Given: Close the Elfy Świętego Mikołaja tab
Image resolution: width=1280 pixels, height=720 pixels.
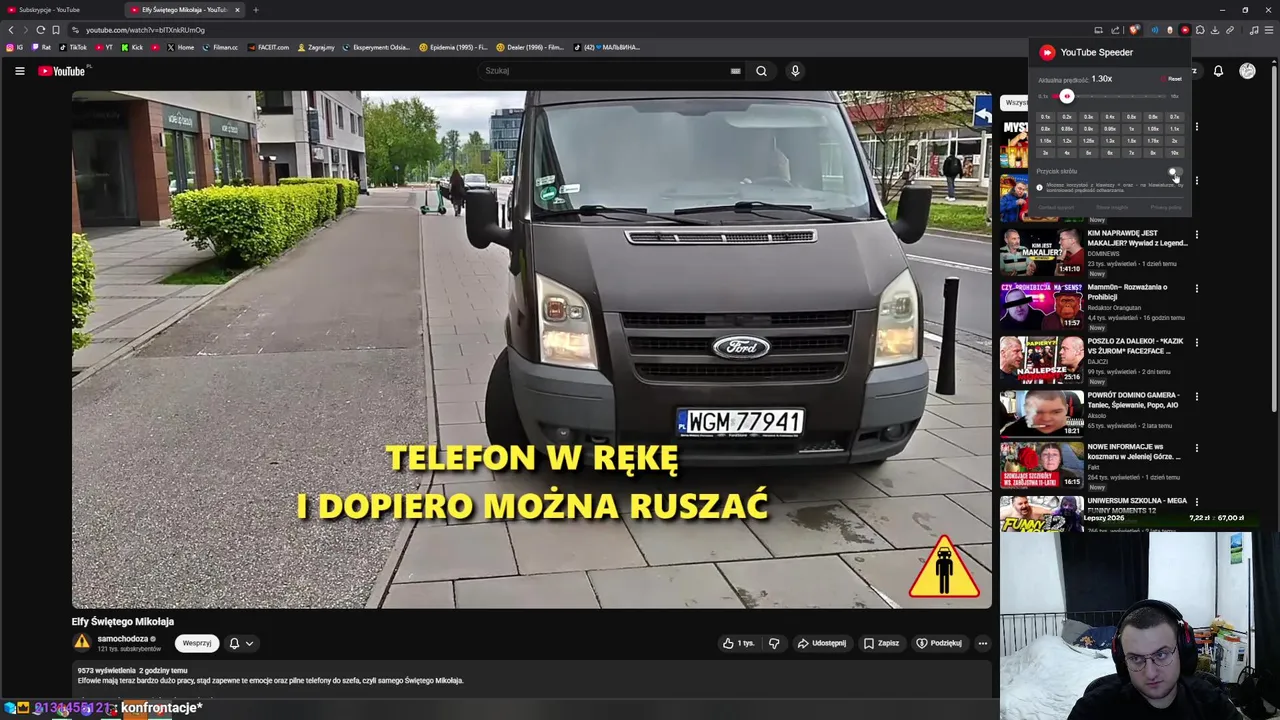Looking at the screenshot, I should (x=237, y=10).
